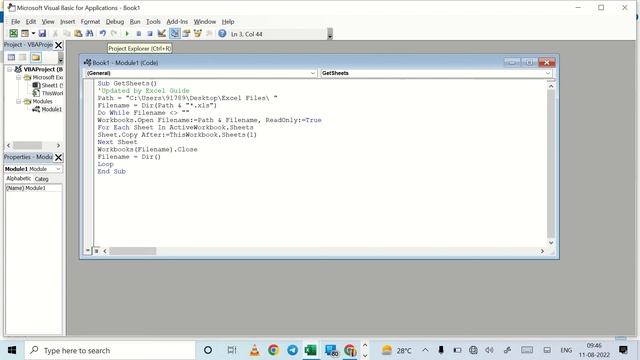Screen dimensions: 640x360
Task: Save the workbook with the floppy disk icon
Action: [x=42, y=33]
